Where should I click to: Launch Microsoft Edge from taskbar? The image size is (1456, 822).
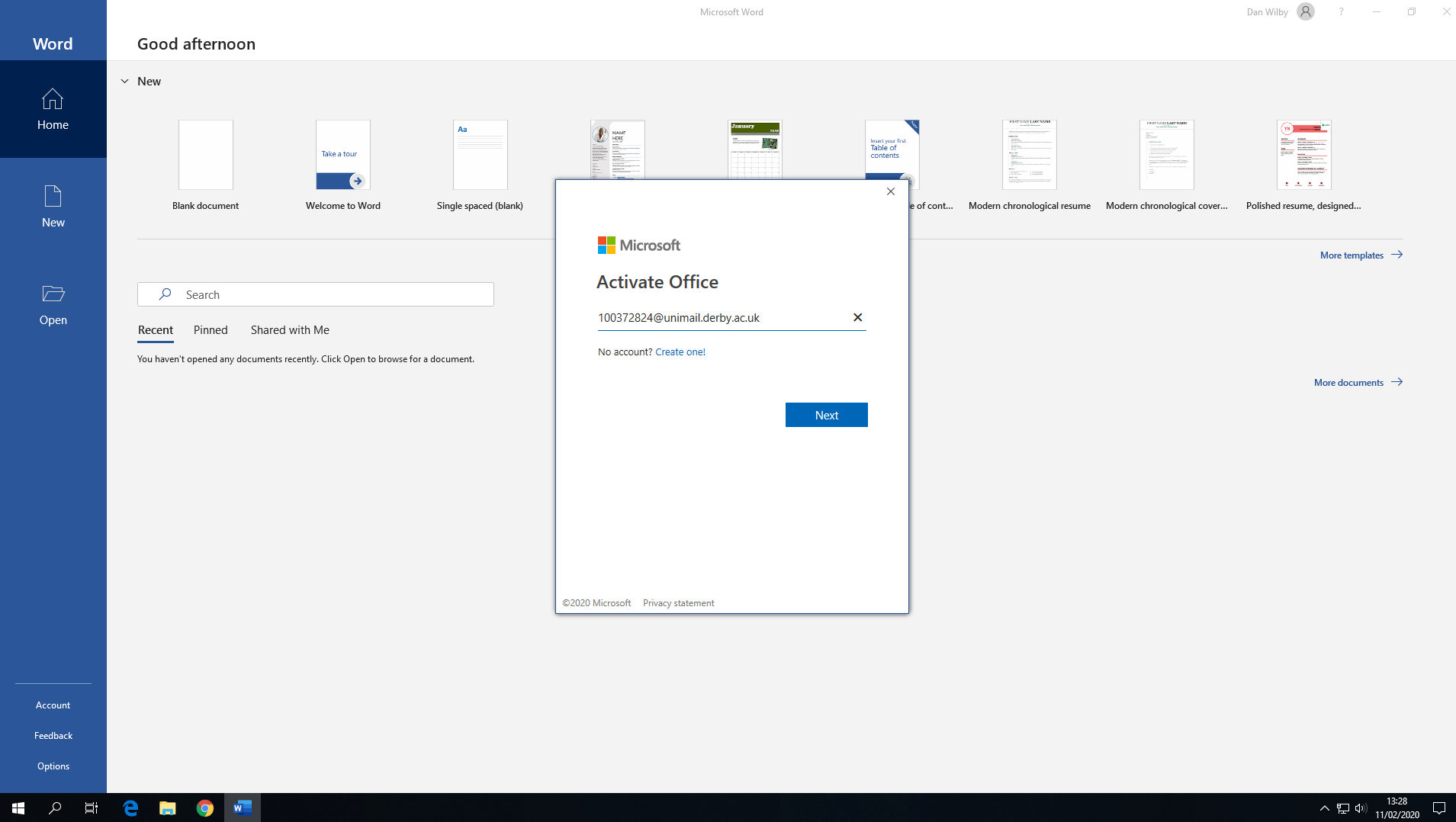[130, 808]
